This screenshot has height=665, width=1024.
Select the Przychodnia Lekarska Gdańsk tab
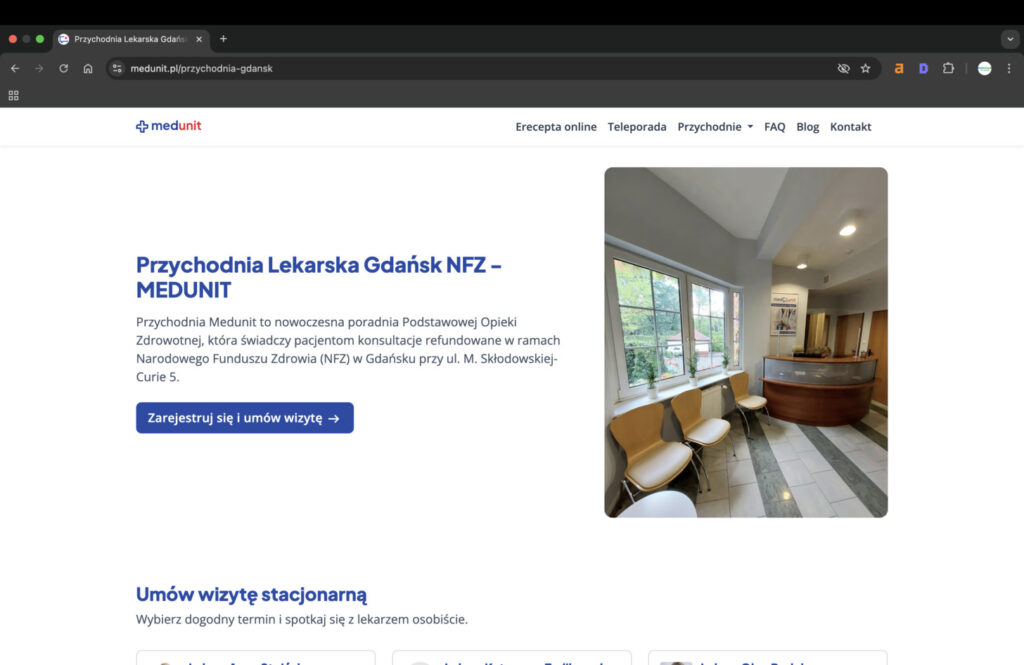tap(131, 39)
